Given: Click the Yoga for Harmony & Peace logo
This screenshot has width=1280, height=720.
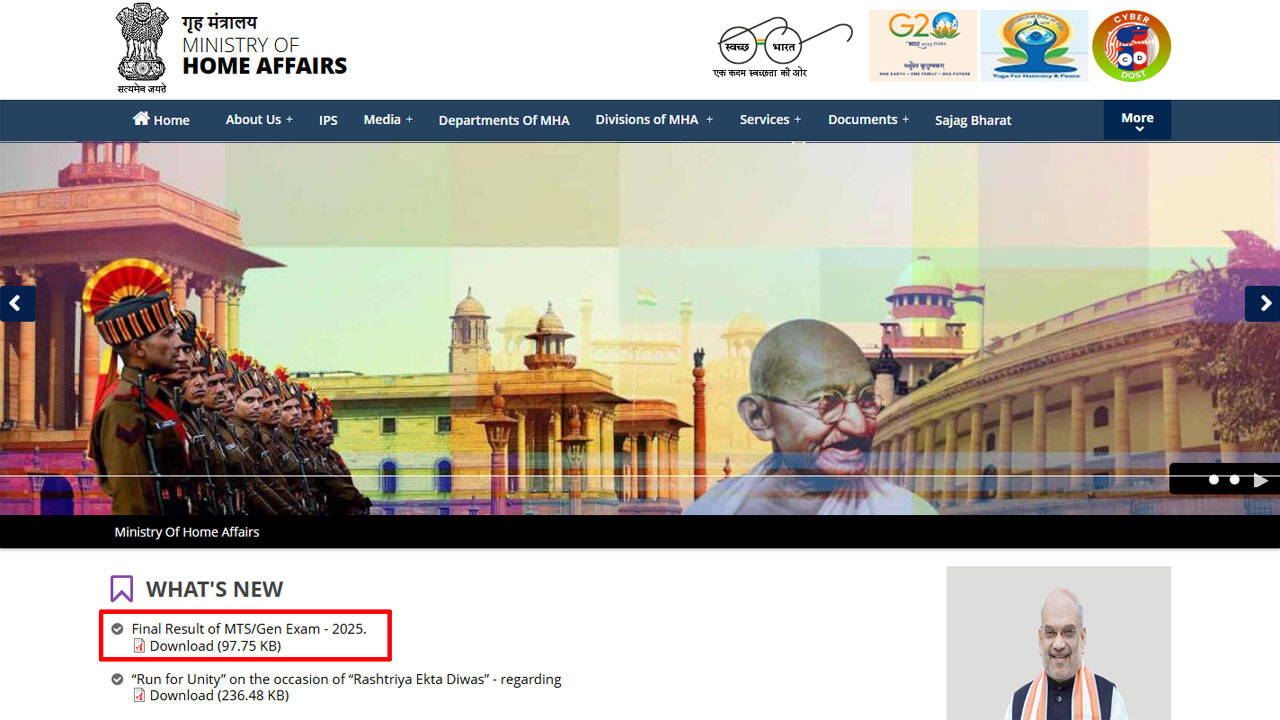Looking at the screenshot, I should 1034,46.
